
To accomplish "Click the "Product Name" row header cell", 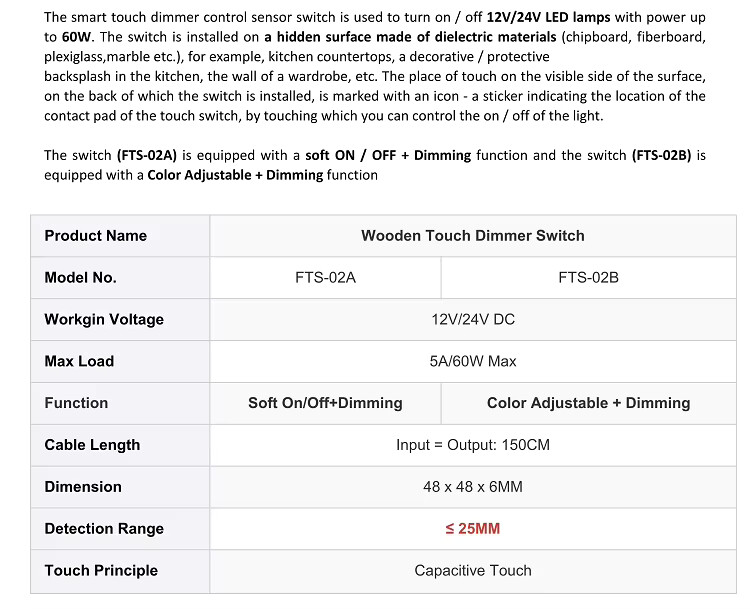I will 96,236.
